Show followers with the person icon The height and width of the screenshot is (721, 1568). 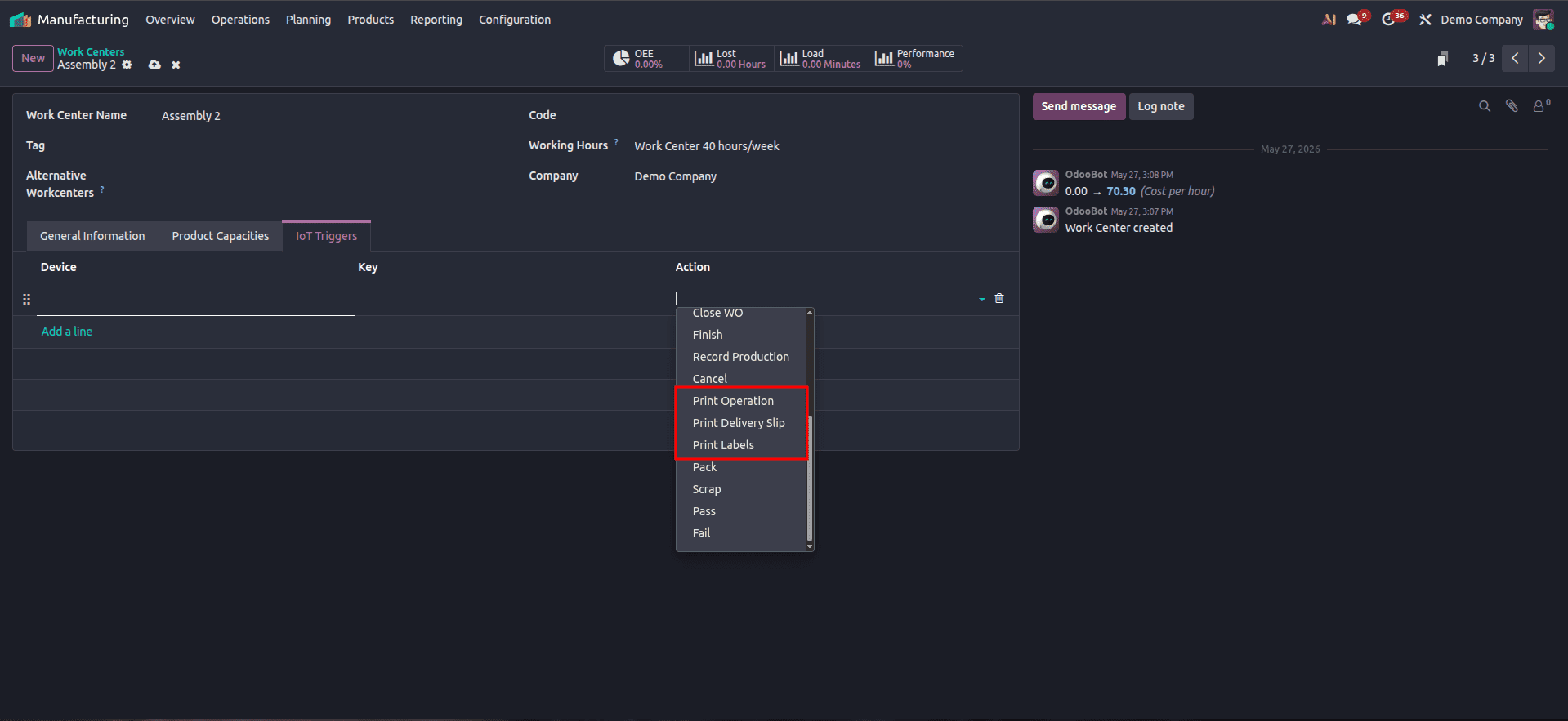[x=1540, y=106]
